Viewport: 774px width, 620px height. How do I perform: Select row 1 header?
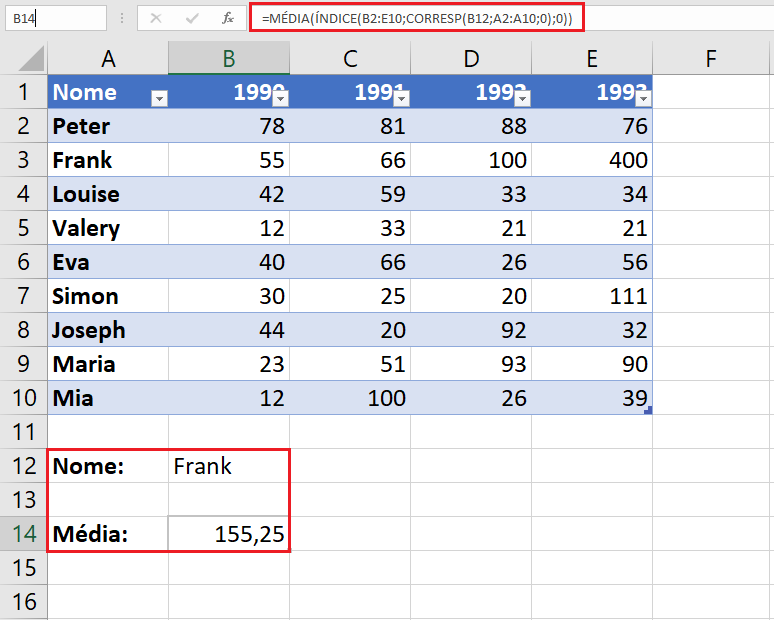tap(23, 92)
